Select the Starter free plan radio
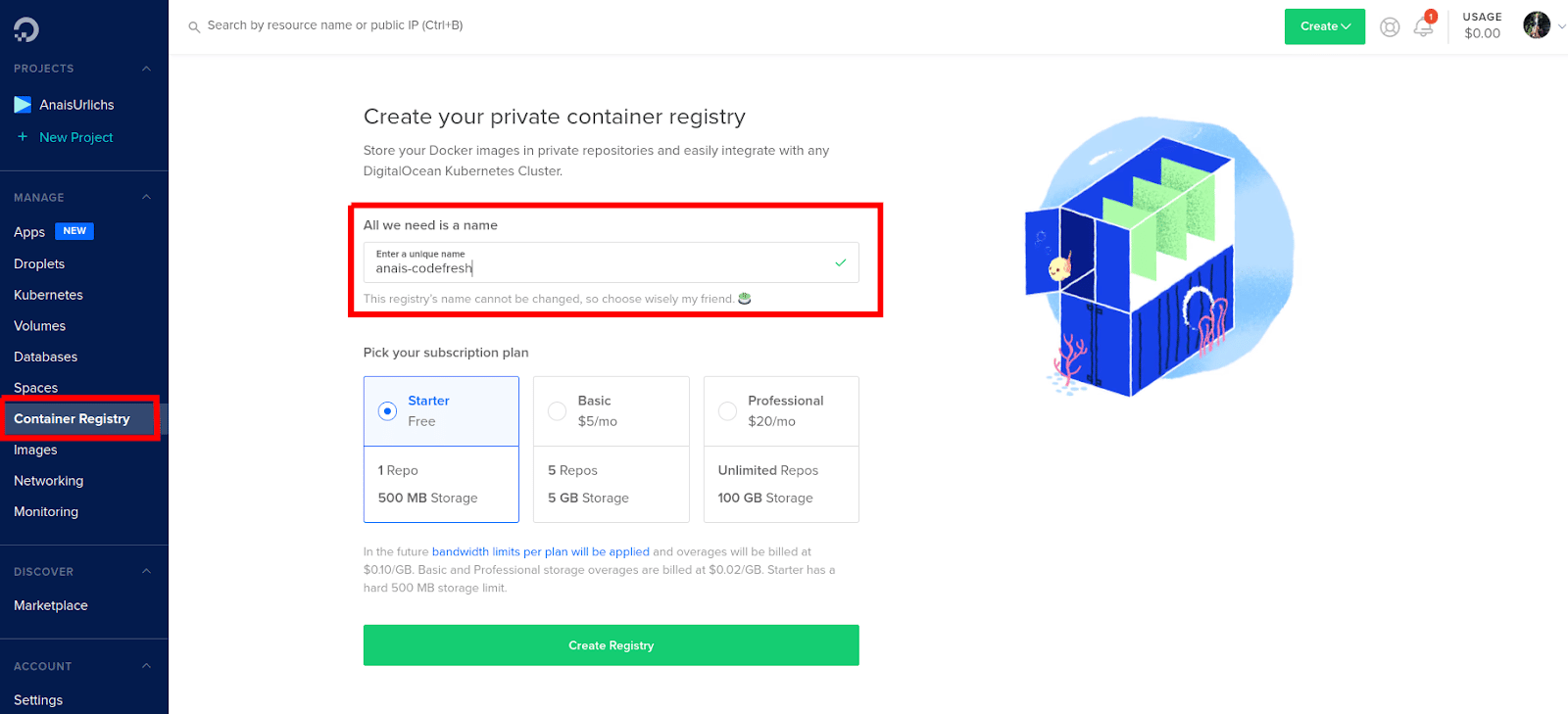The width and height of the screenshot is (1568, 714). pos(388,411)
